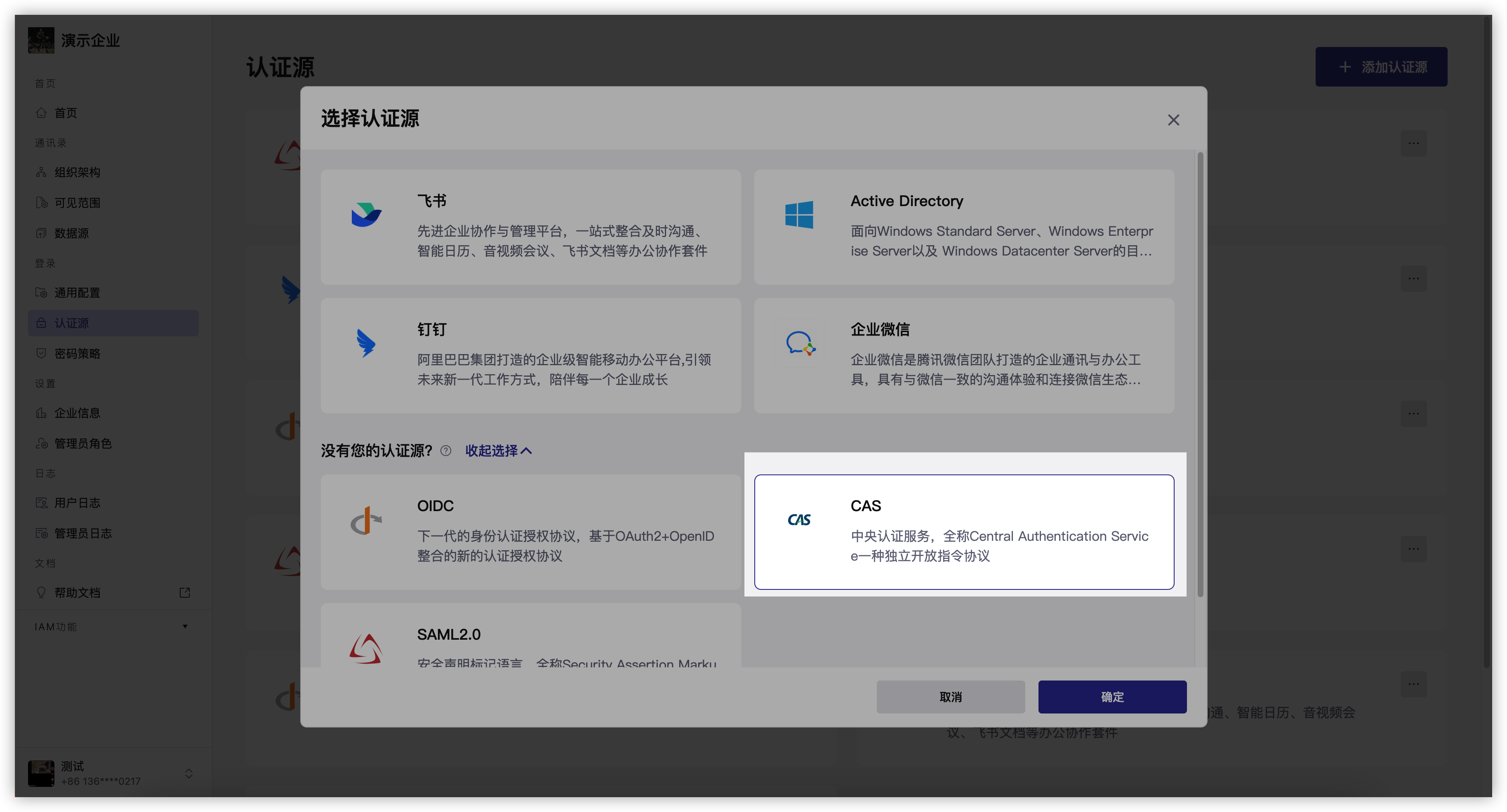Open 企业信息 in the sidebar

(x=113, y=413)
